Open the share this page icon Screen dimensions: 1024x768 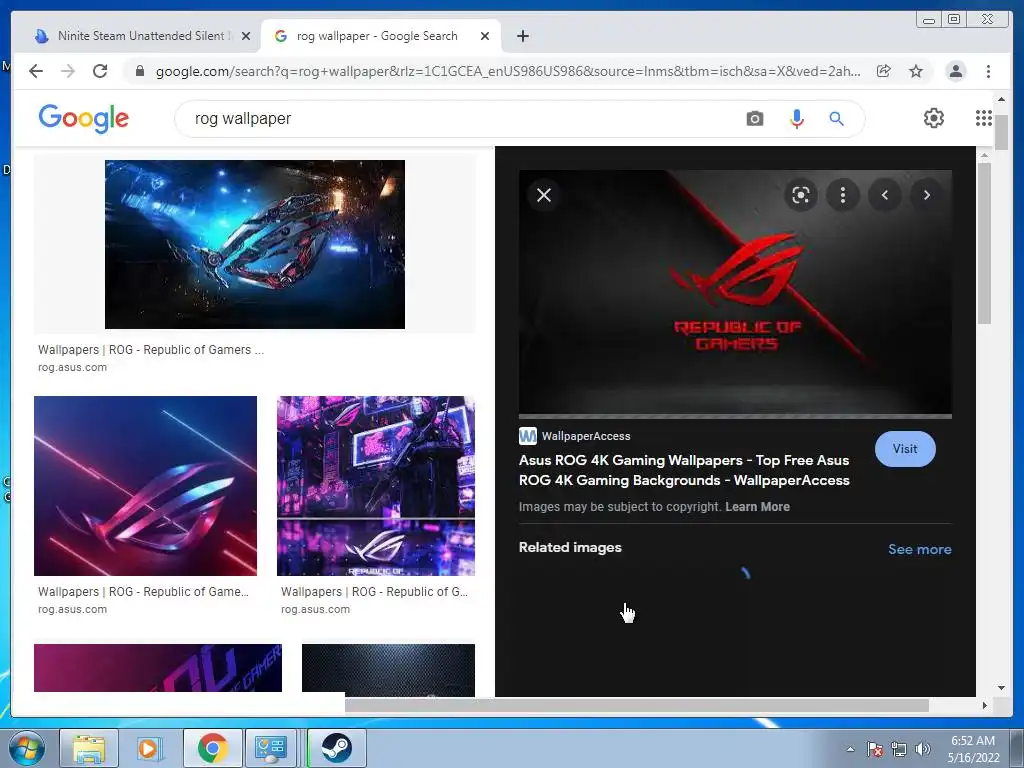click(884, 71)
